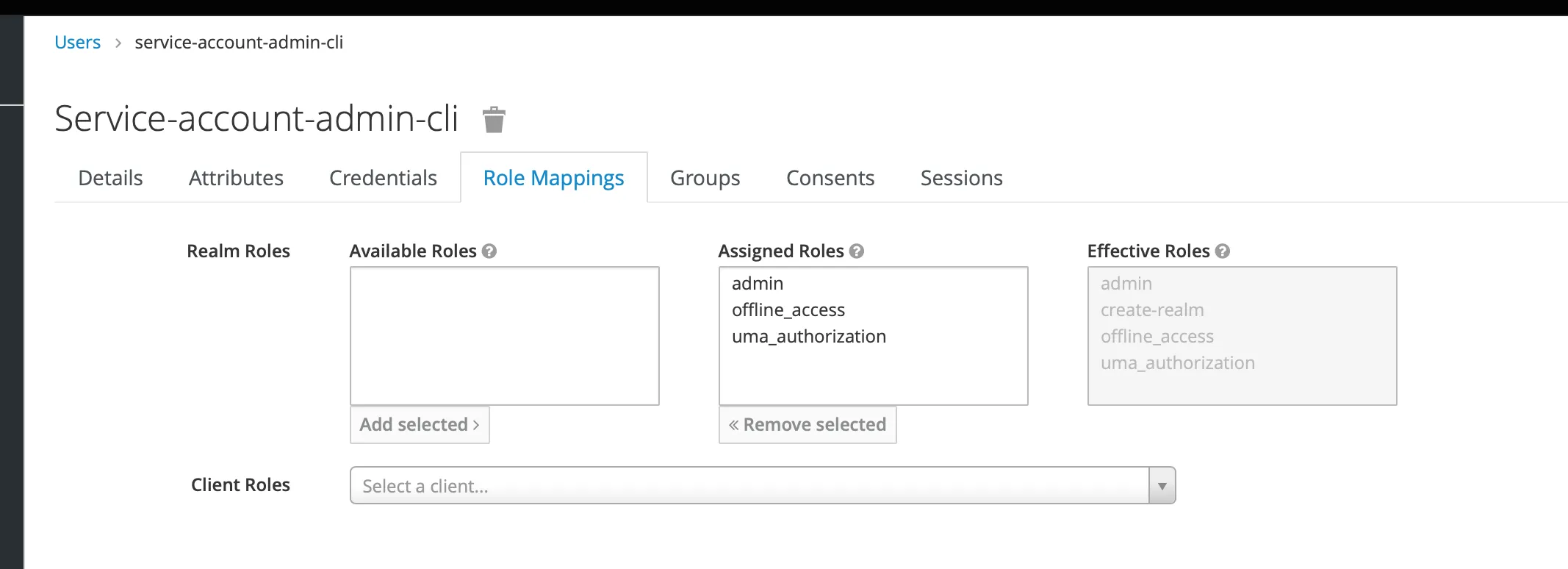Select uma_authorization in Assigned Roles
The width and height of the screenshot is (1568, 569).
point(809,337)
